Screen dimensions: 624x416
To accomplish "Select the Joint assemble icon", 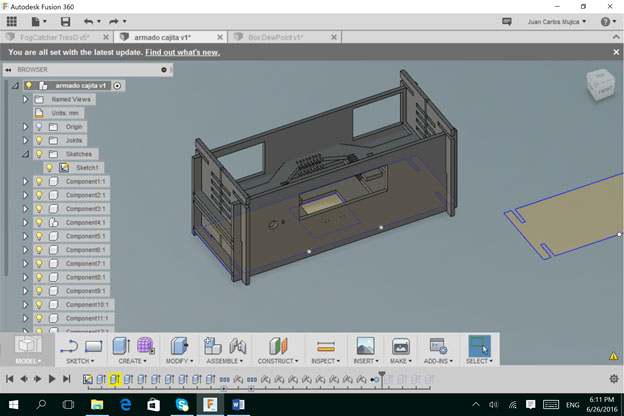I will pos(238,346).
